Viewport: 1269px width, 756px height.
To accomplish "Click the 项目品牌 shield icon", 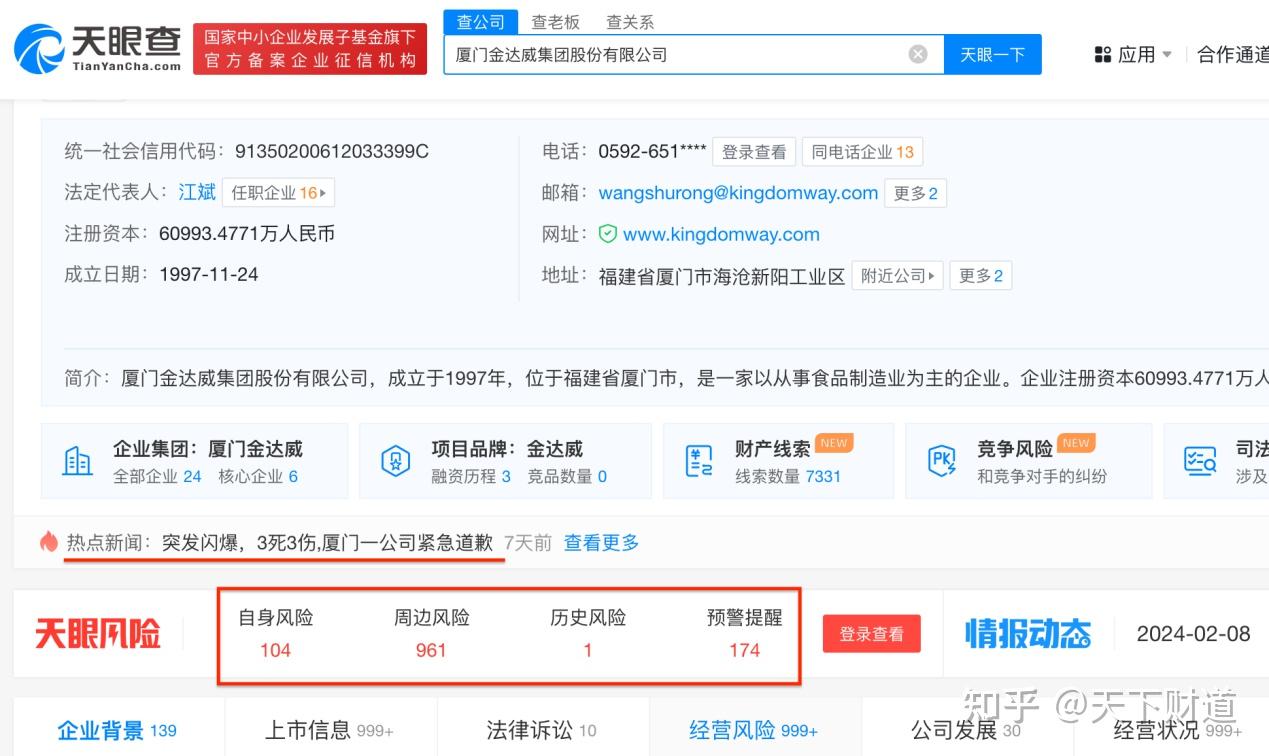I will (x=395, y=460).
